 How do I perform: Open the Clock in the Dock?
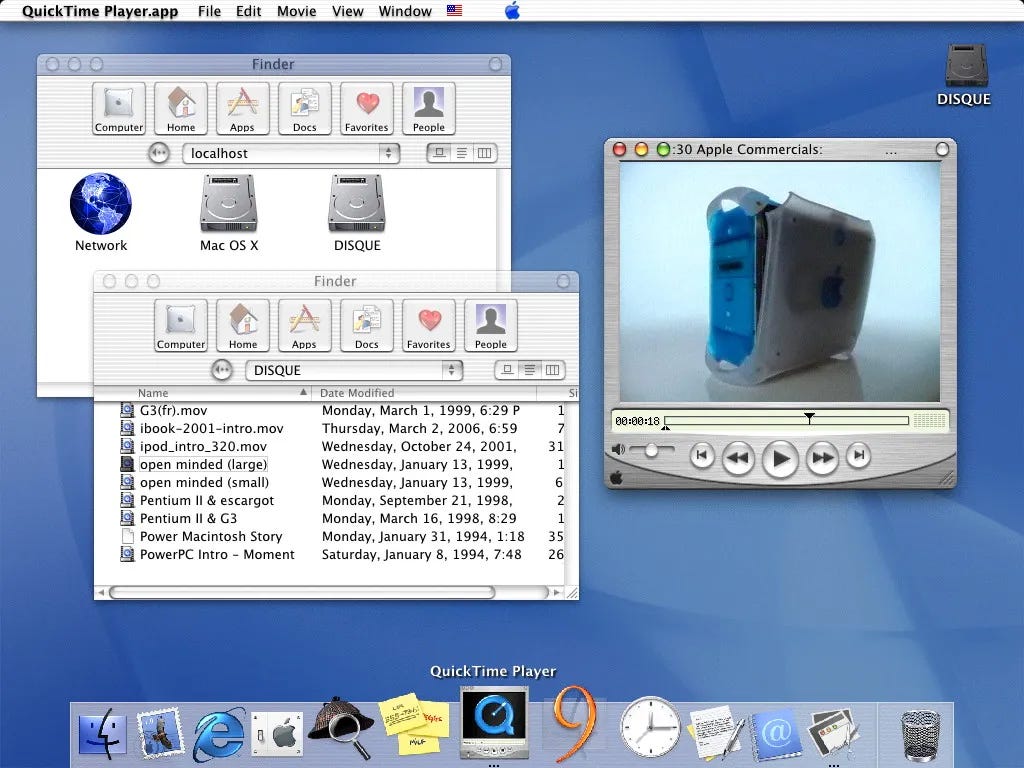click(650, 728)
